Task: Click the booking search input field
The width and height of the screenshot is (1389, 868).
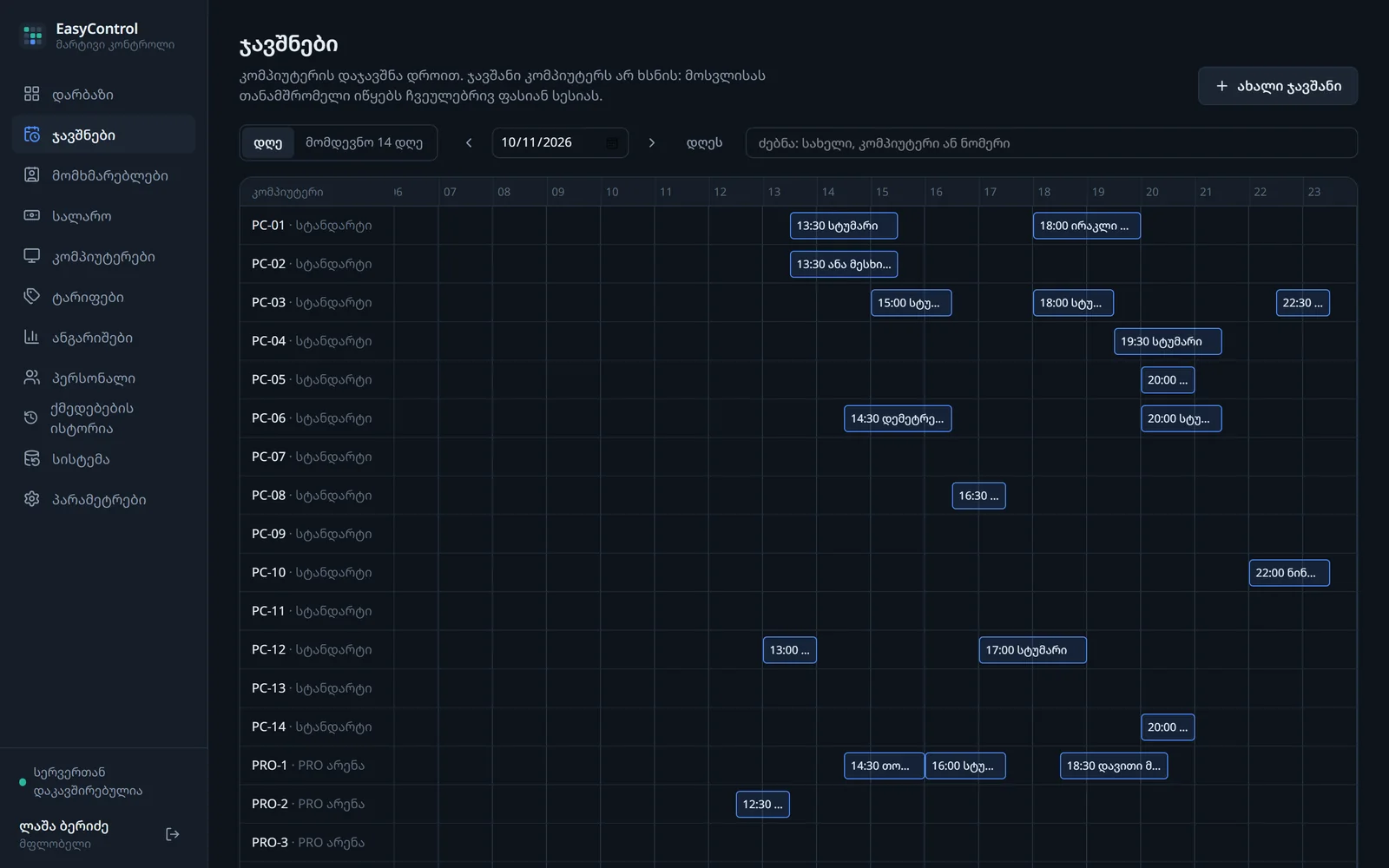Action: click(x=1051, y=143)
